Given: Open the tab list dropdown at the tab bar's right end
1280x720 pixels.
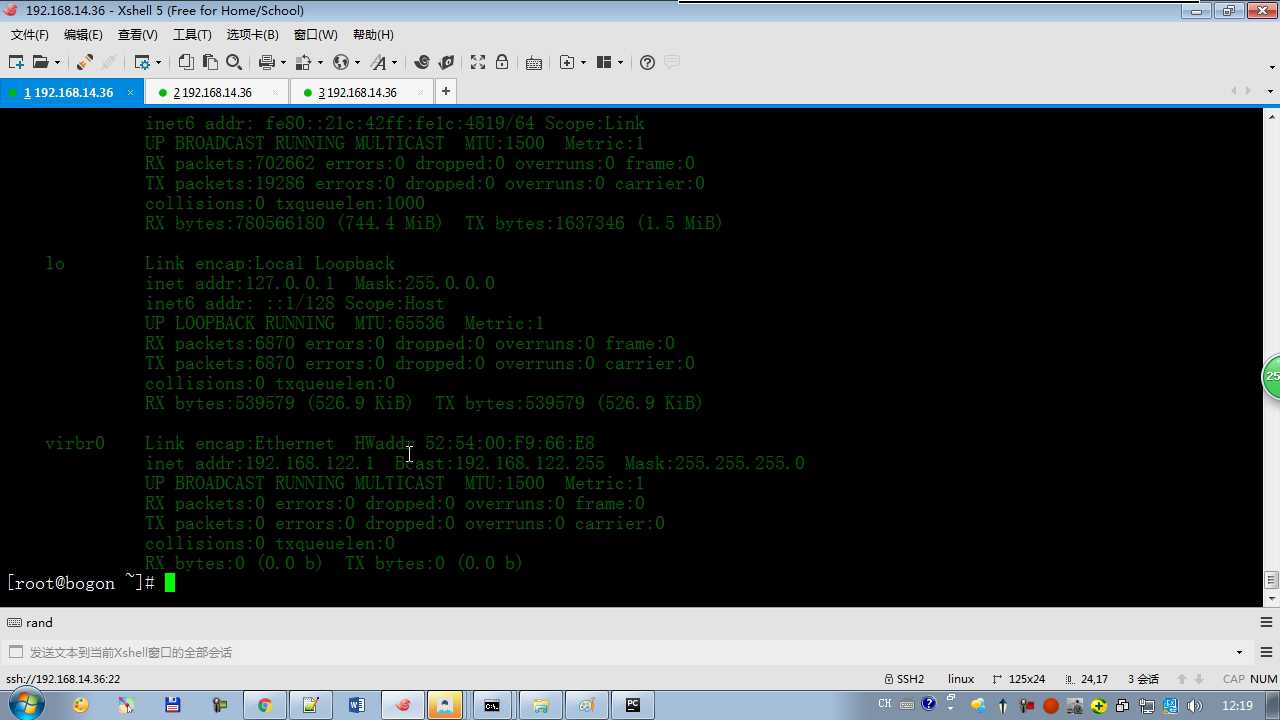Looking at the screenshot, I should coord(1270,91).
